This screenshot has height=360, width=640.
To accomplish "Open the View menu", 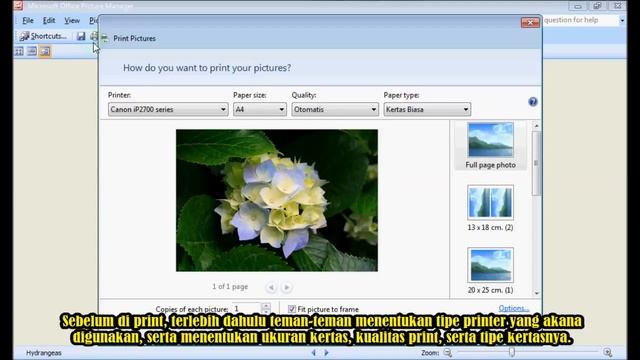I will [x=72, y=20].
